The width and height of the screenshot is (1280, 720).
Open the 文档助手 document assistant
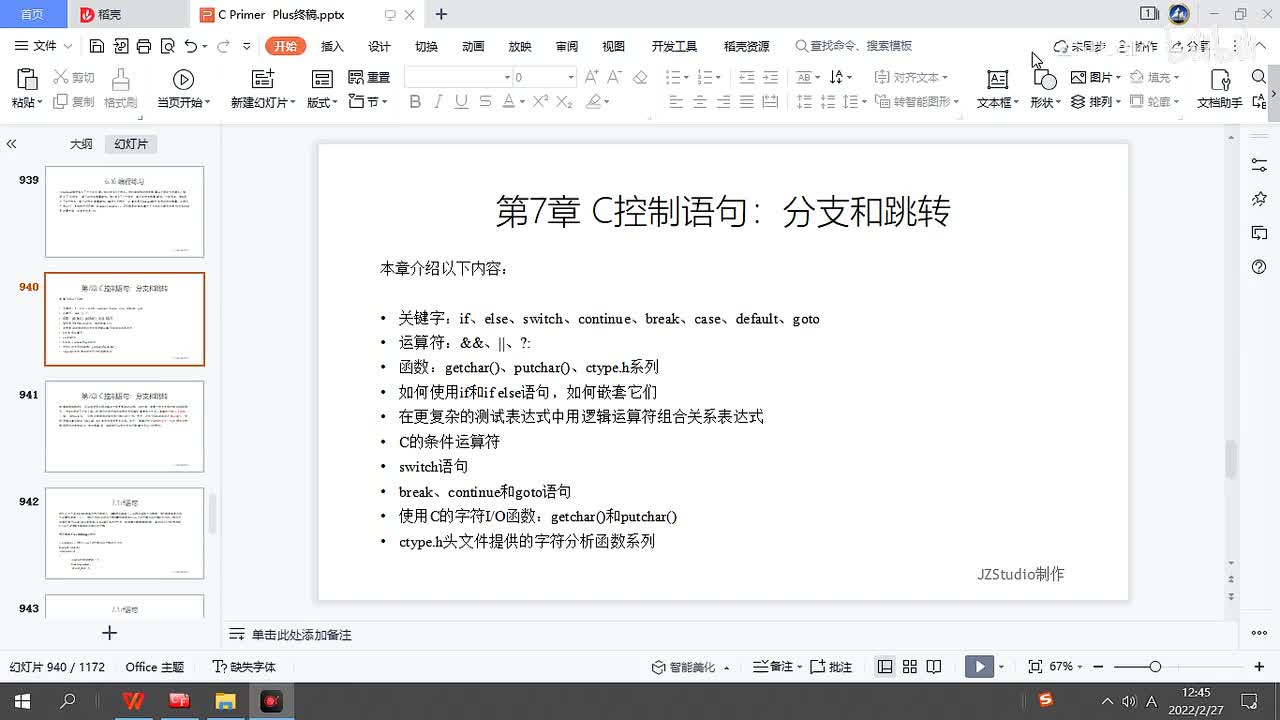1220,88
